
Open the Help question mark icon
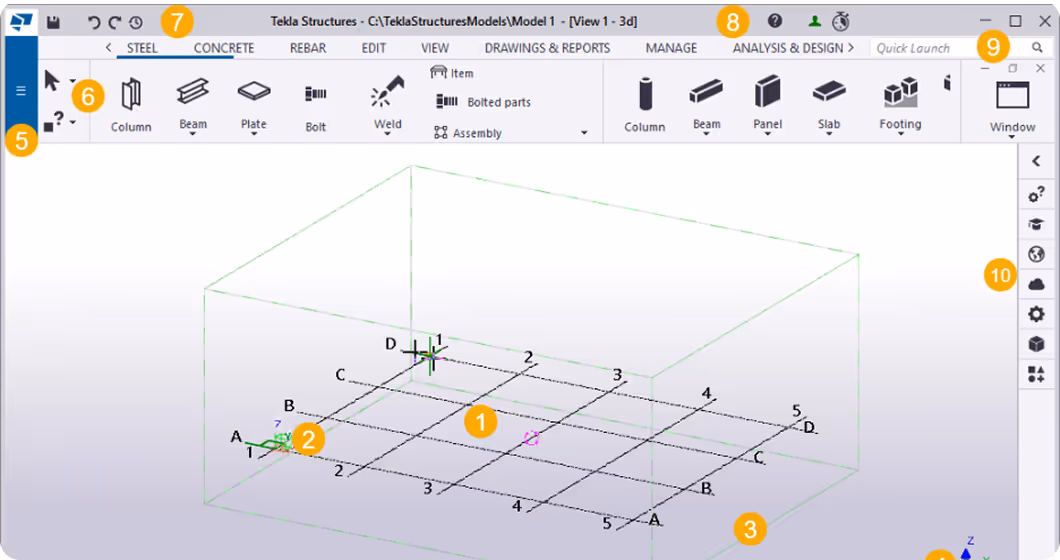pos(775,21)
